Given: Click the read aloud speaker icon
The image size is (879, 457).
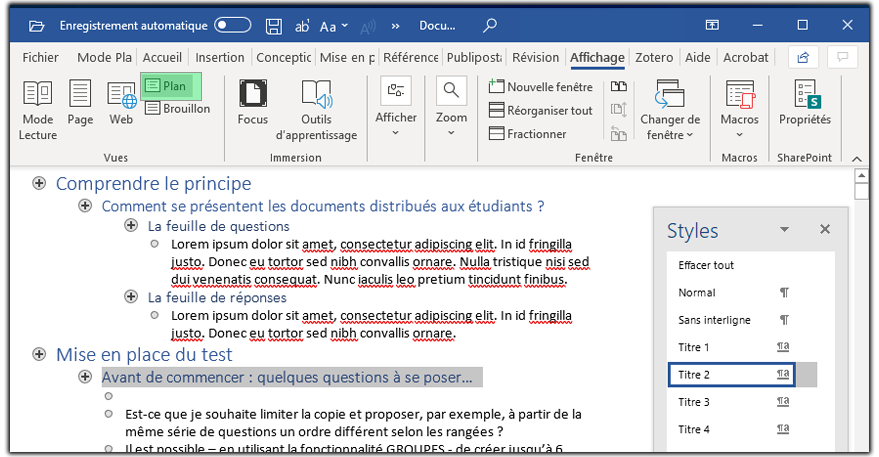Looking at the screenshot, I should (x=368, y=27).
